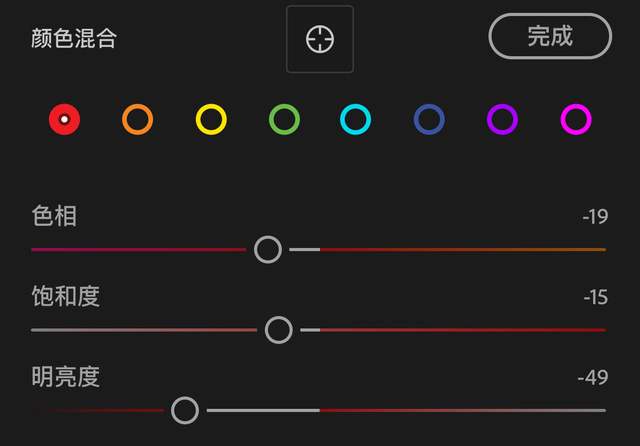Choose the yellow color channel circle
Image resolution: width=640 pixels, height=446 pixels.
coord(211,120)
